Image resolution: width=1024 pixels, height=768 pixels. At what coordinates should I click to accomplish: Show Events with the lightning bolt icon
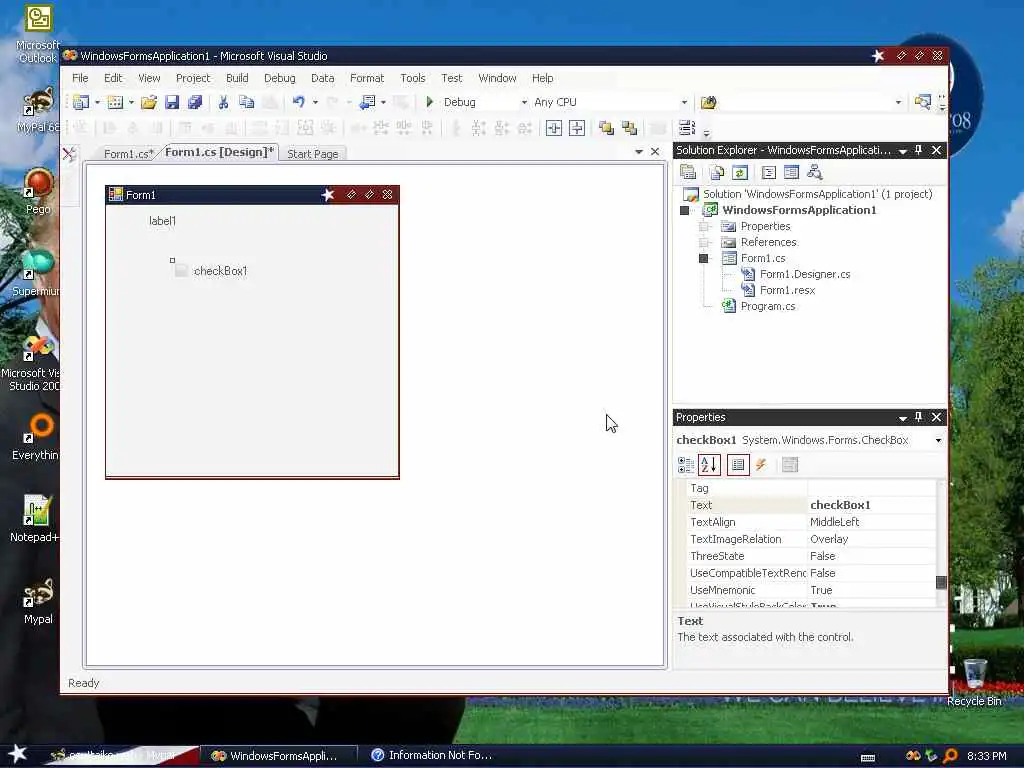point(761,465)
